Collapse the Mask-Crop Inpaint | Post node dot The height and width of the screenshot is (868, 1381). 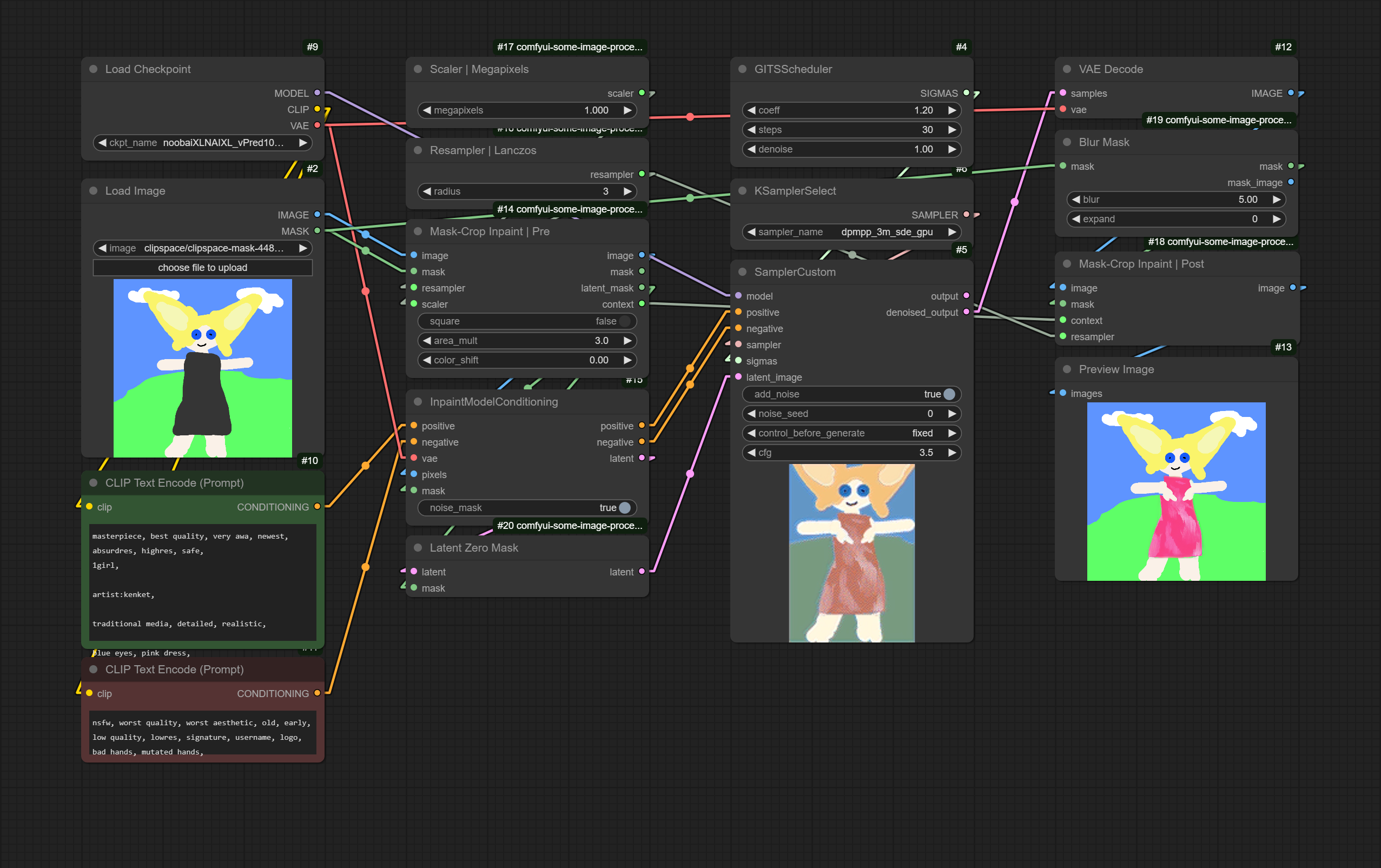1067,264
